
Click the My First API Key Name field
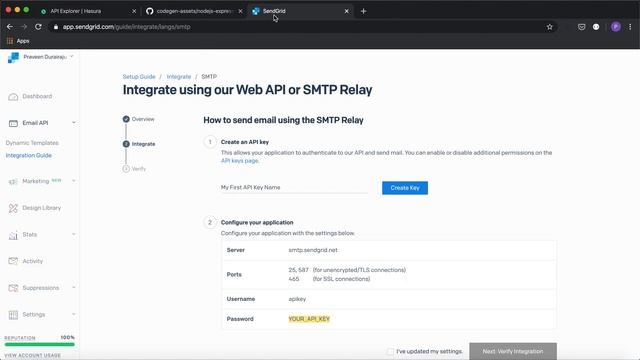294,187
